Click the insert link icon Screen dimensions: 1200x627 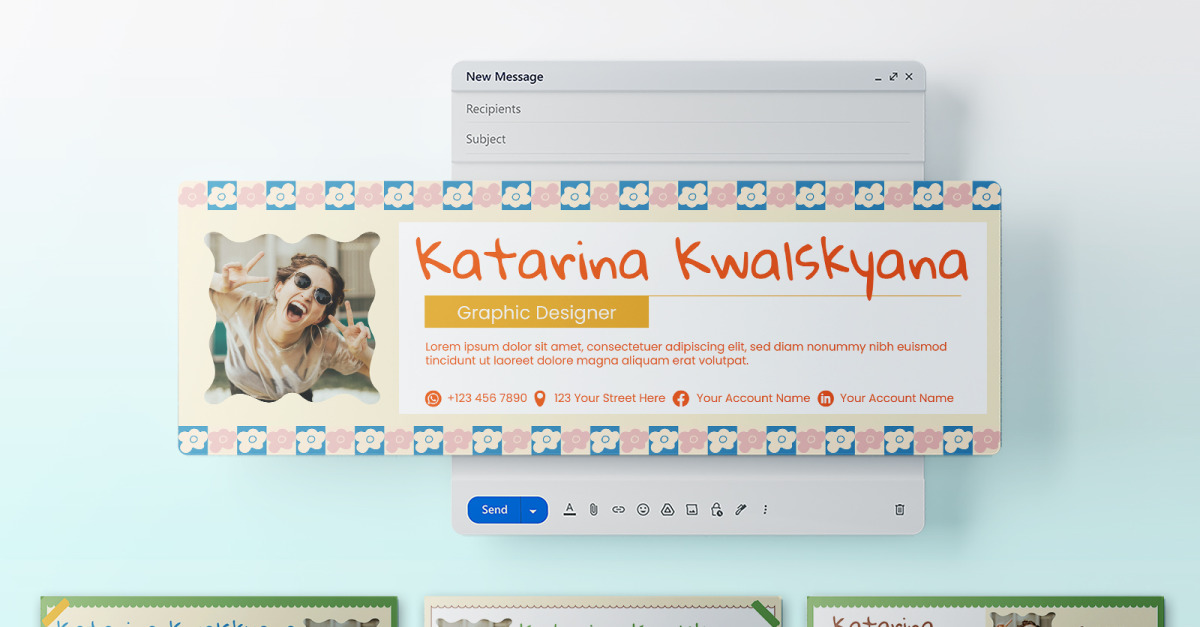[618, 510]
